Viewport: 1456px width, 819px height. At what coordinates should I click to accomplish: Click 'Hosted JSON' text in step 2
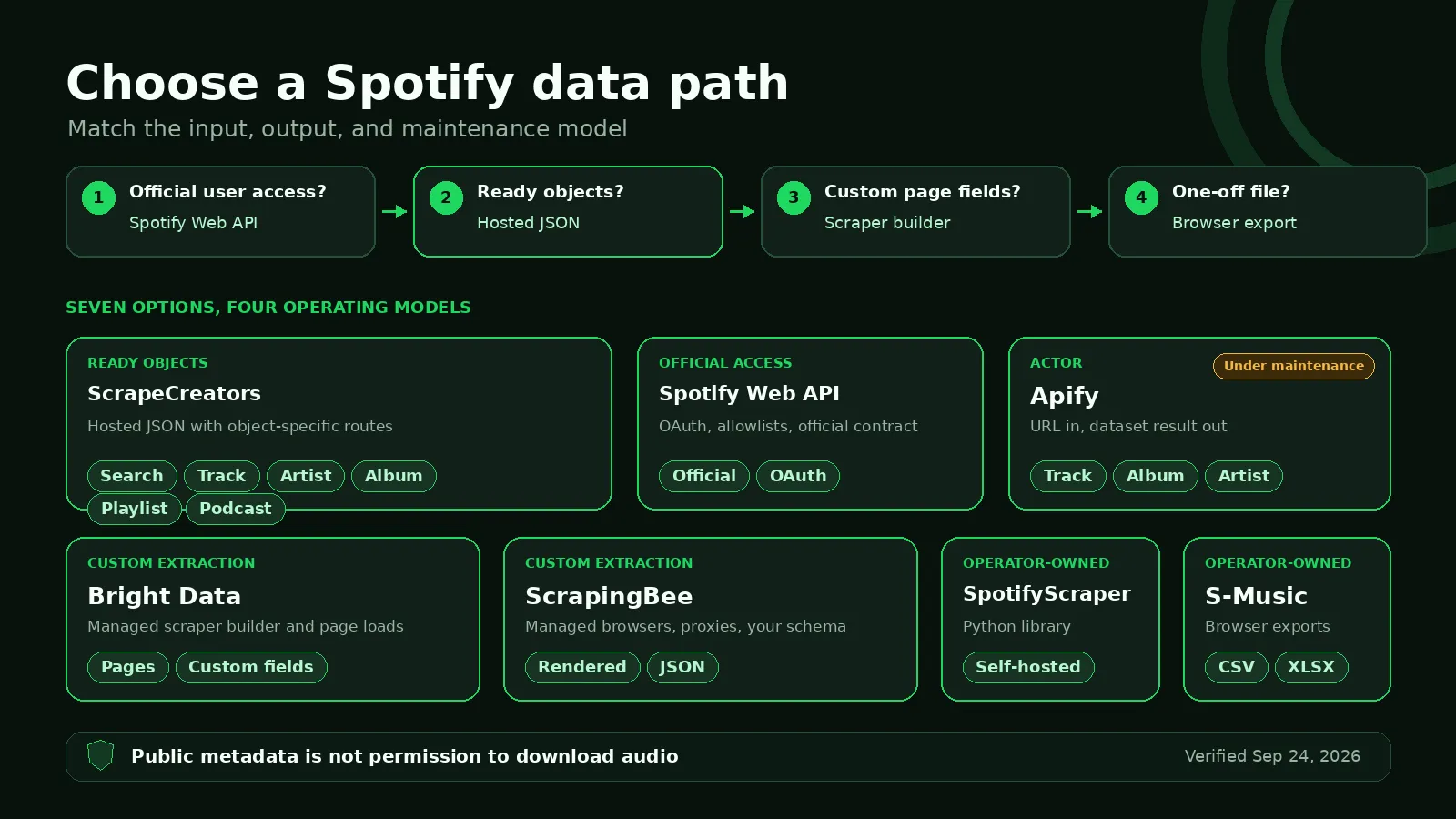[528, 223]
